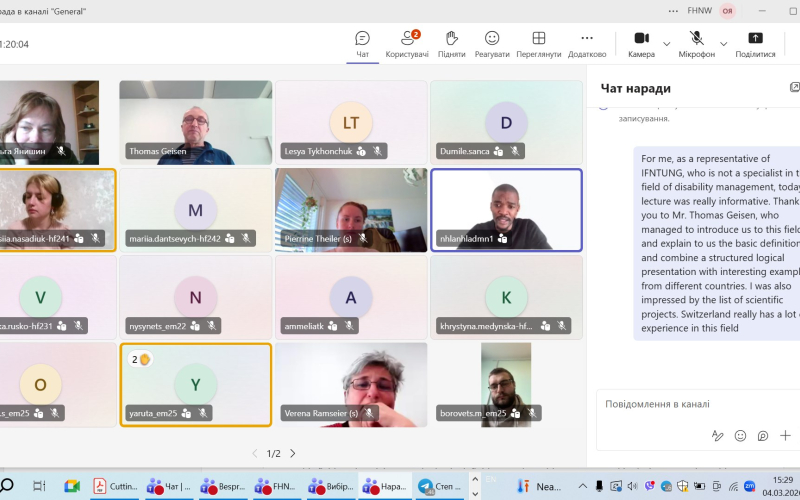Expand camera options dropdown arrow
Image resolution: width=800 pixels, height=500 pixels.
(x=666, y=44)
